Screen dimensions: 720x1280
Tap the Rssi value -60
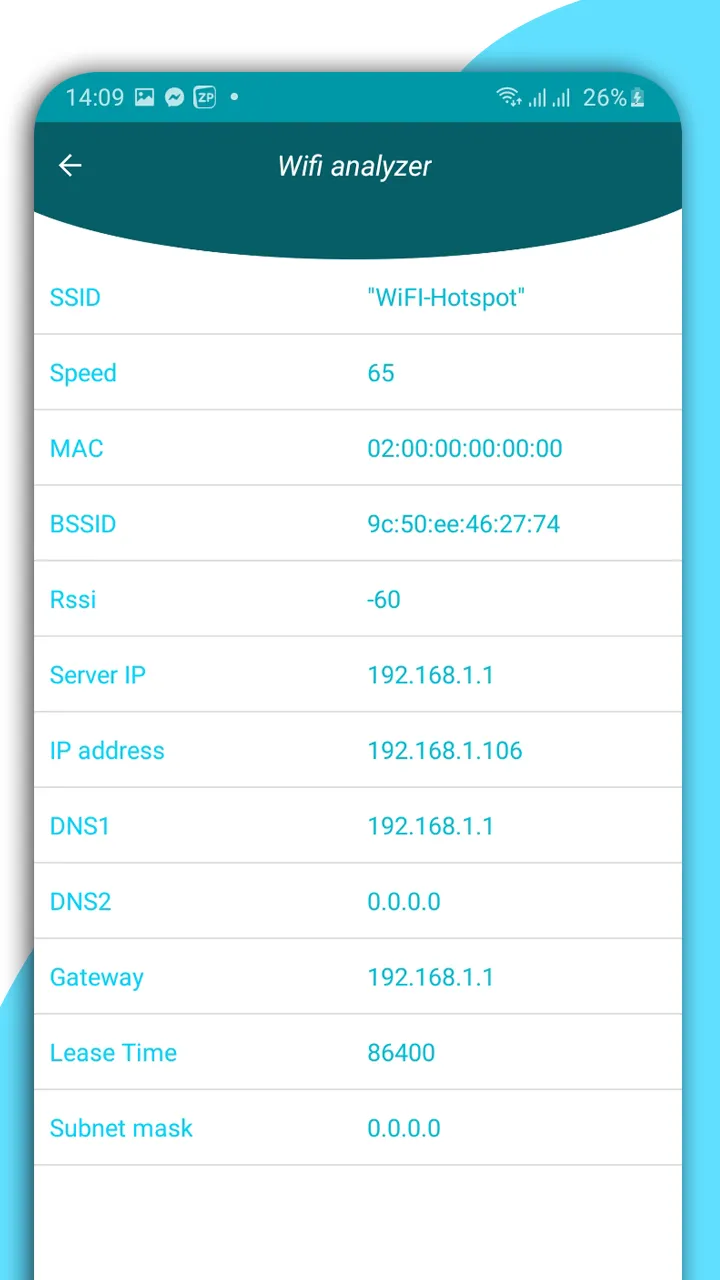pyautogui.click(x=384, y=599)
